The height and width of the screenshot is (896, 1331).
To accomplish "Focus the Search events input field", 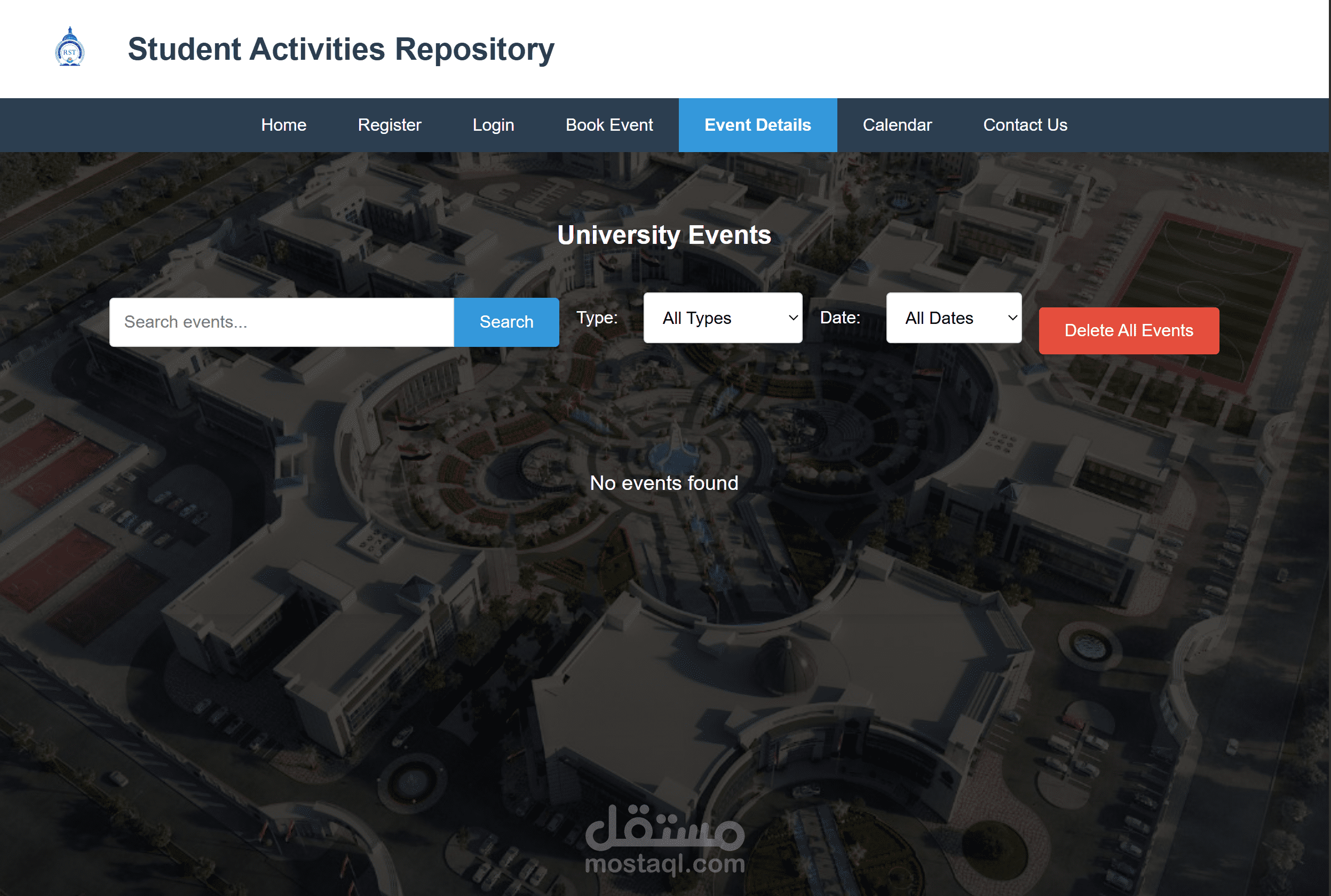I will [x=282, y=322].
